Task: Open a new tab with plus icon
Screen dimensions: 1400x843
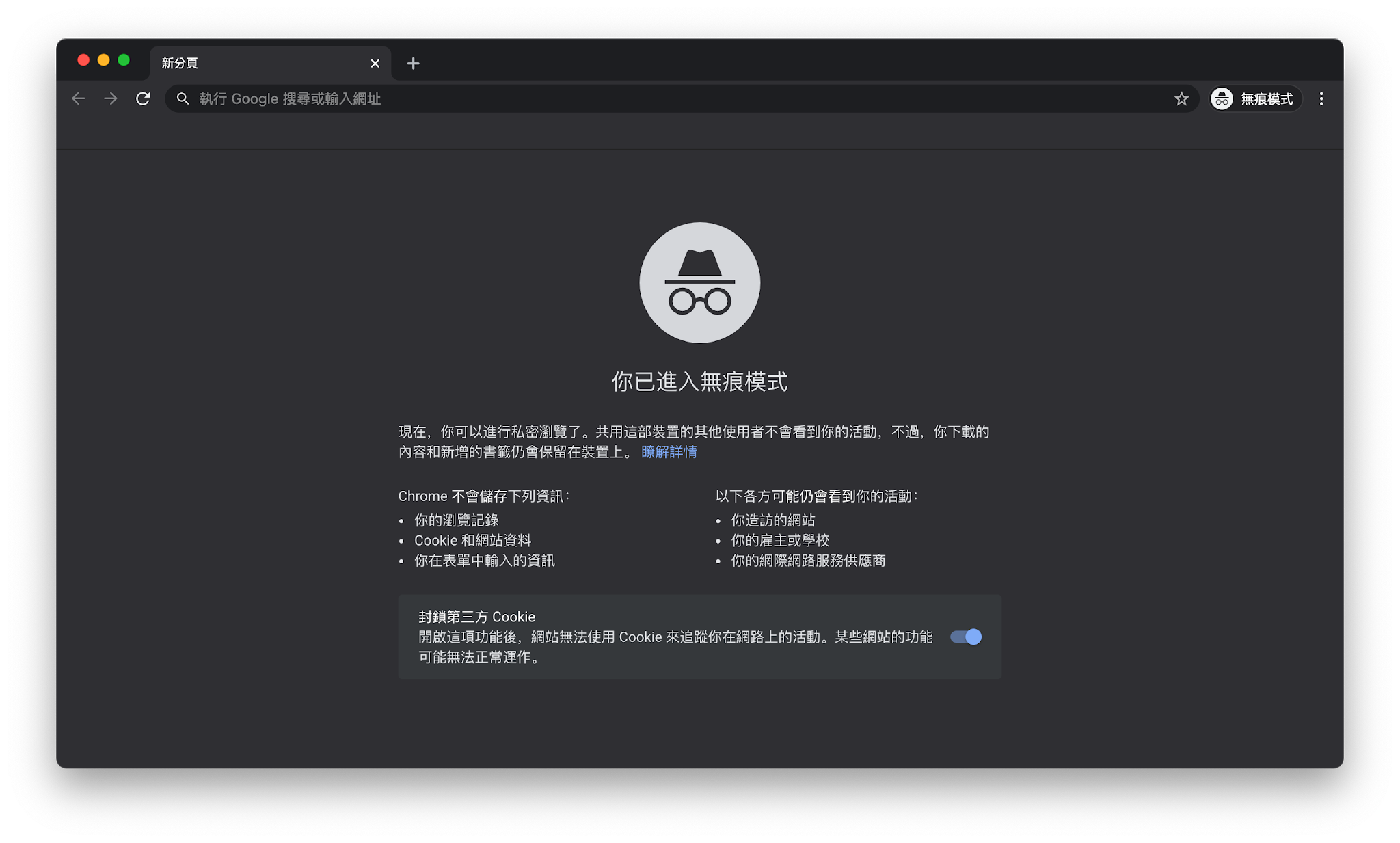Action: pos(413,64)
